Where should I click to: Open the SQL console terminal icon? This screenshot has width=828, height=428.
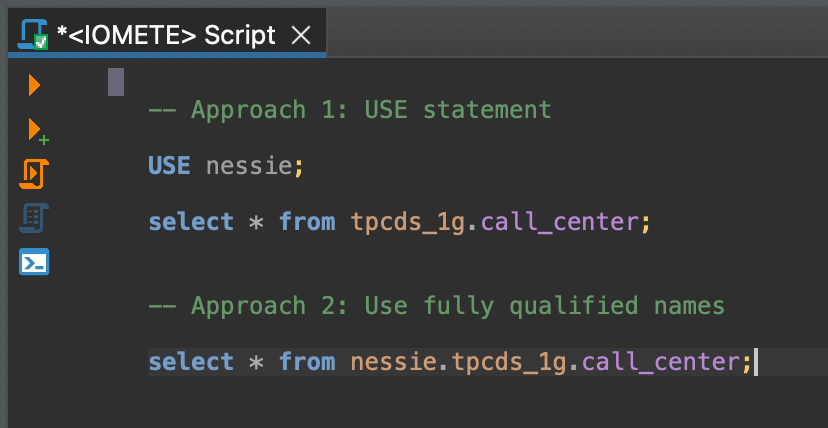34,261
